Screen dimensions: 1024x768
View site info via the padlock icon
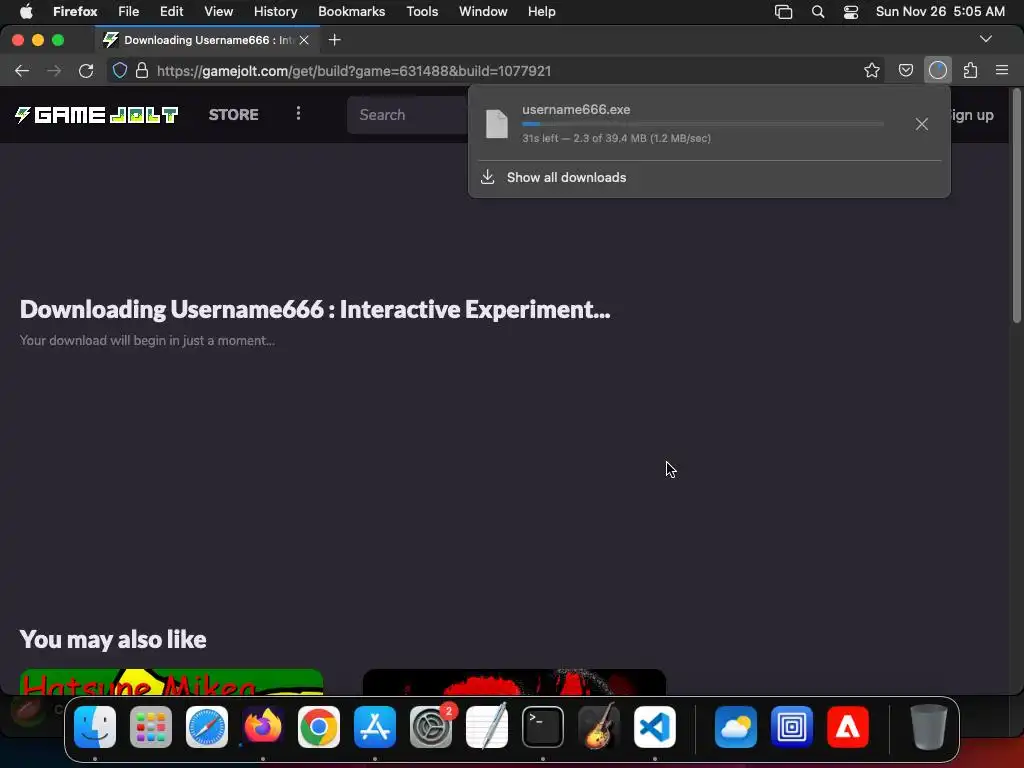[142, 71]
